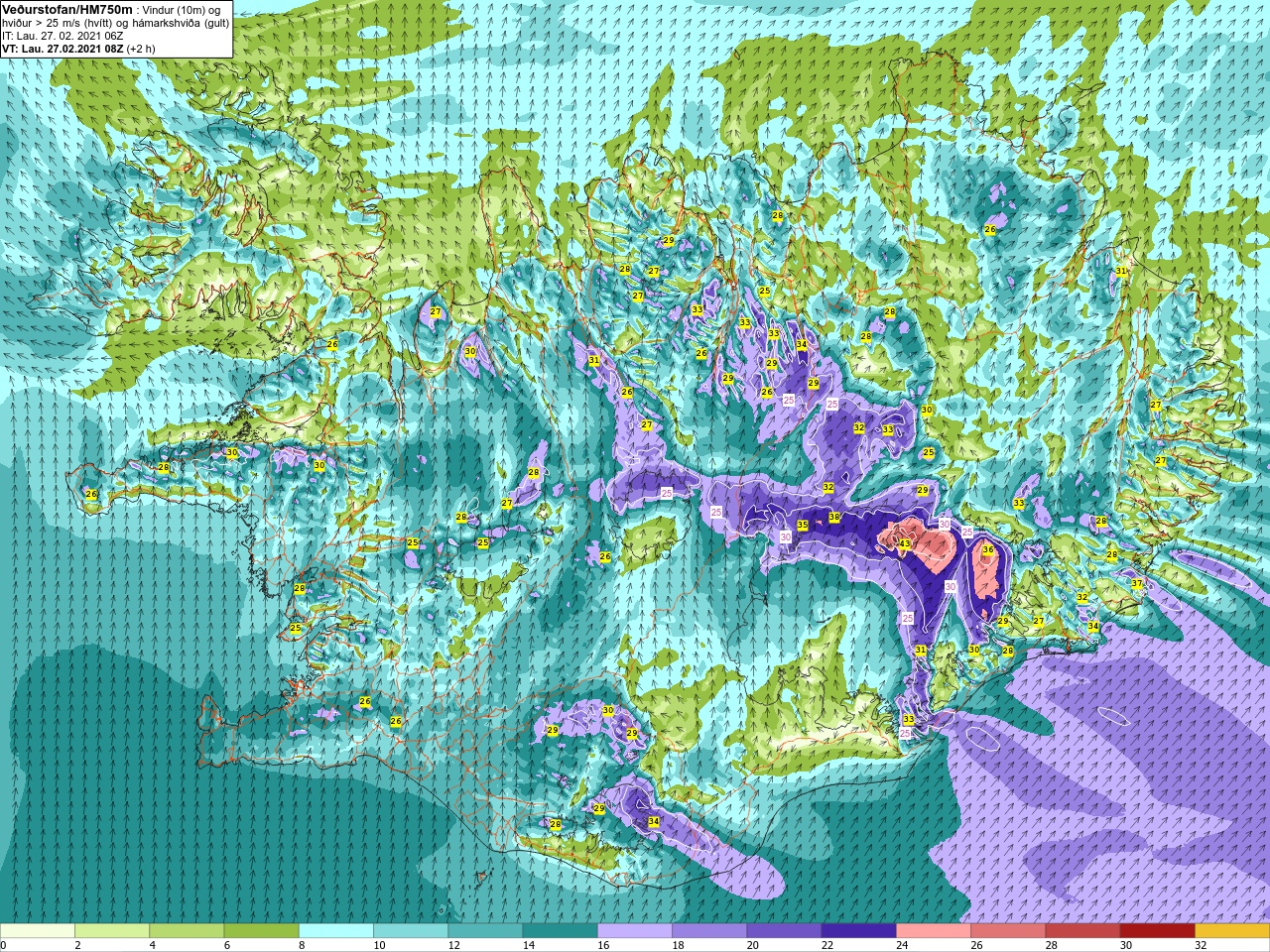
Task: Click the light pink 24–26 legend swatch
Action: coord(934,931)
